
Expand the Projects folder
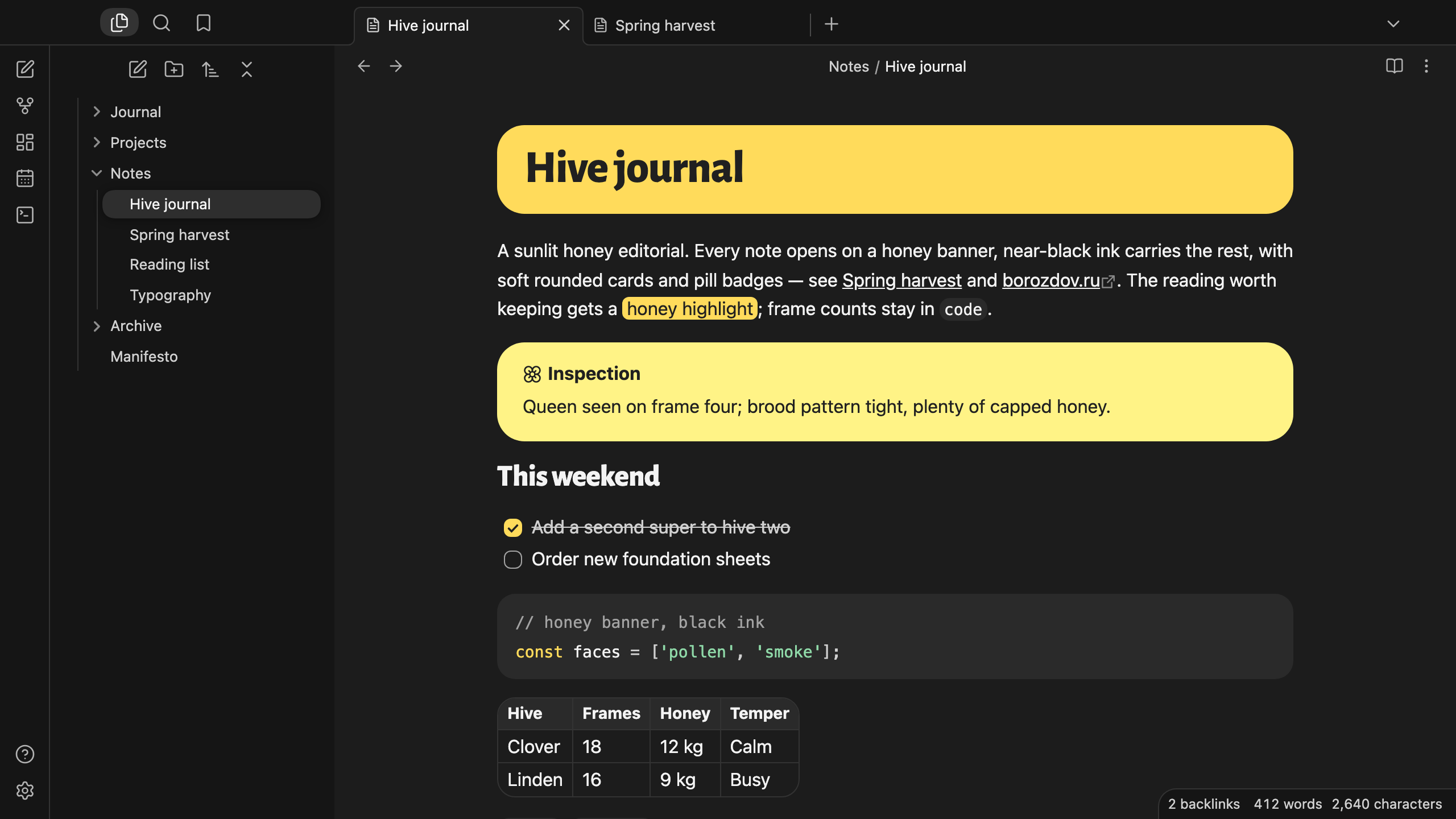tap(97, 142)
